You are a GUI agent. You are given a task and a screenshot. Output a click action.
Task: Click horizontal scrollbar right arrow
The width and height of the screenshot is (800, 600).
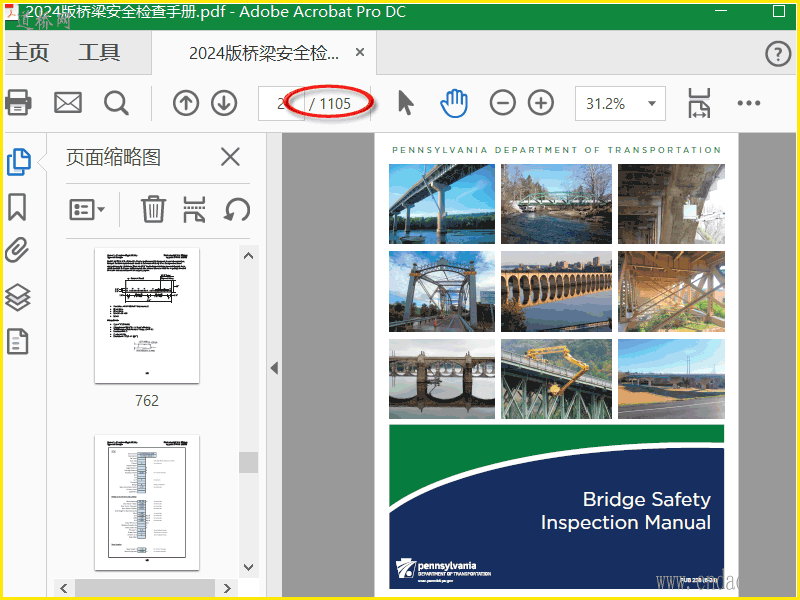227,588
